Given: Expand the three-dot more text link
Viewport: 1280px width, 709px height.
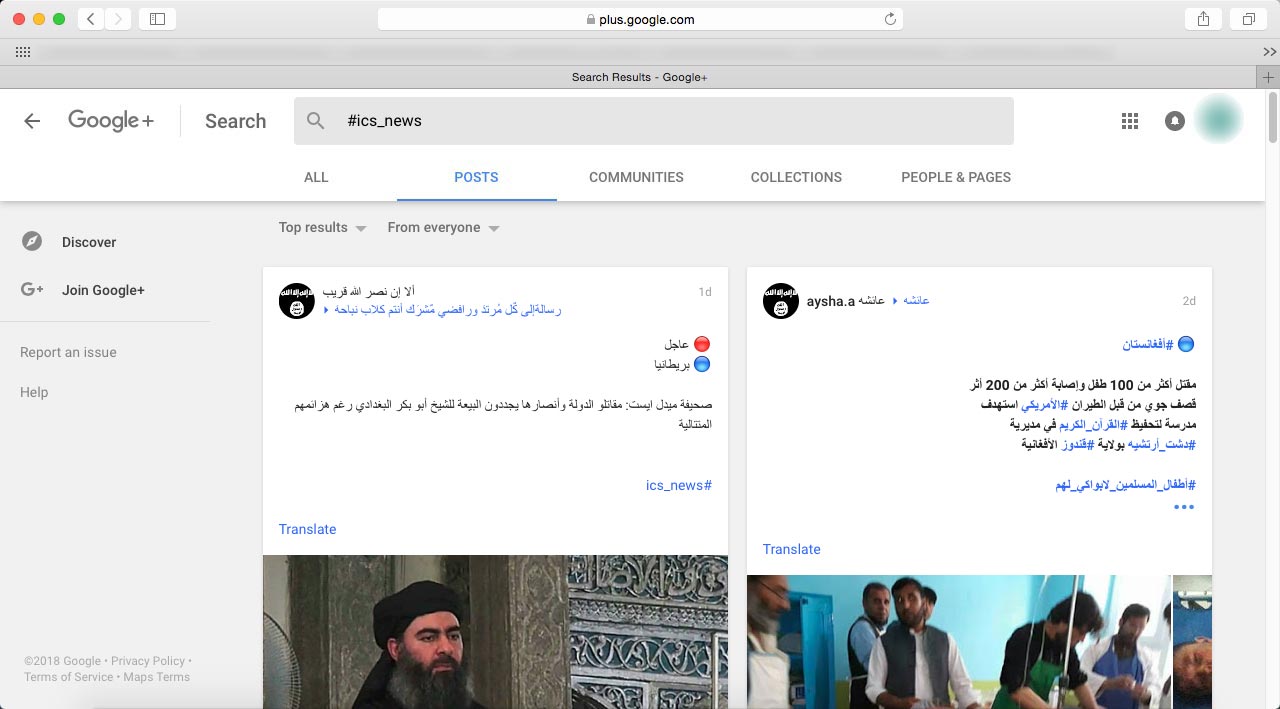Looking at the screenshot, I should [x=1184, y=507].
